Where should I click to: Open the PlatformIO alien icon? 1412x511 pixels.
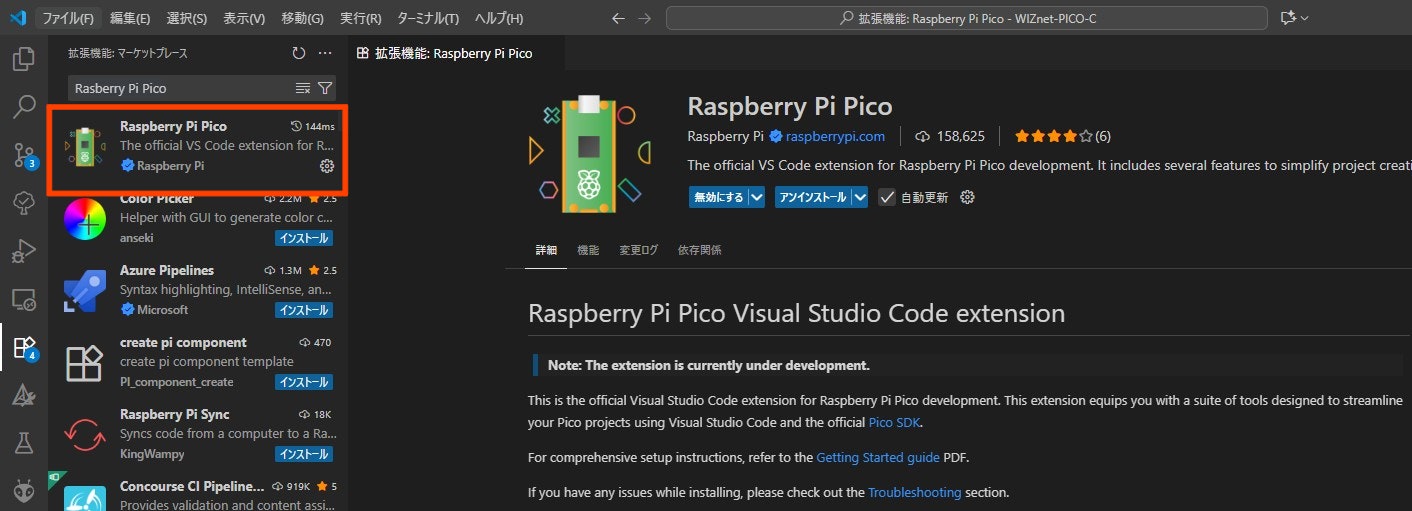tap(24, 489)
